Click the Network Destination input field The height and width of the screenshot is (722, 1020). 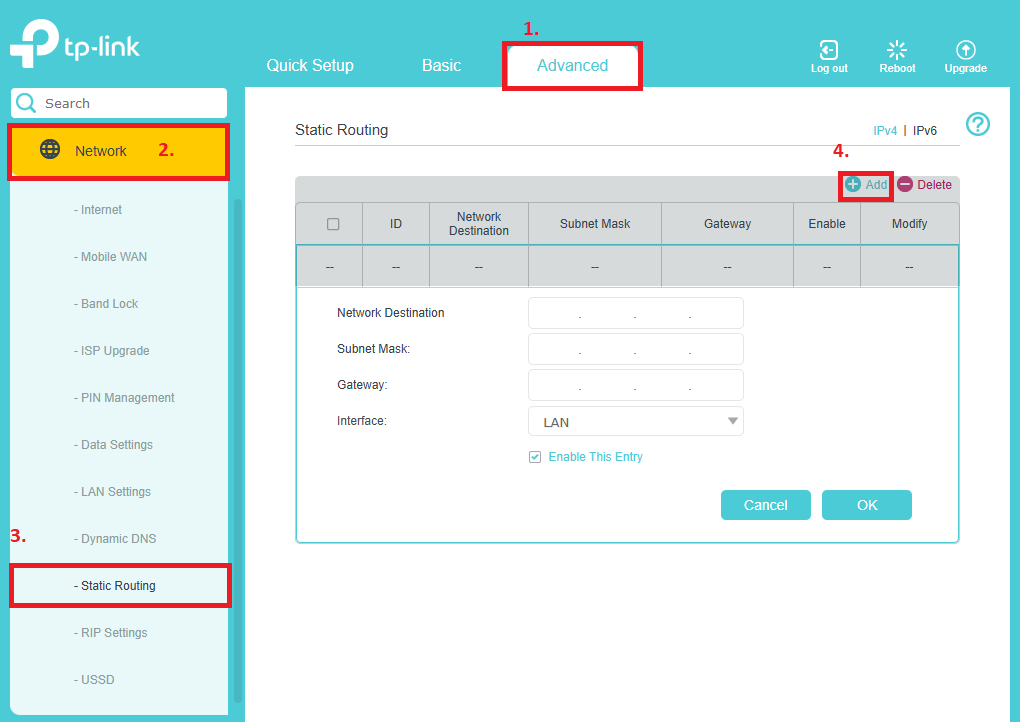[x=635, y=313]
